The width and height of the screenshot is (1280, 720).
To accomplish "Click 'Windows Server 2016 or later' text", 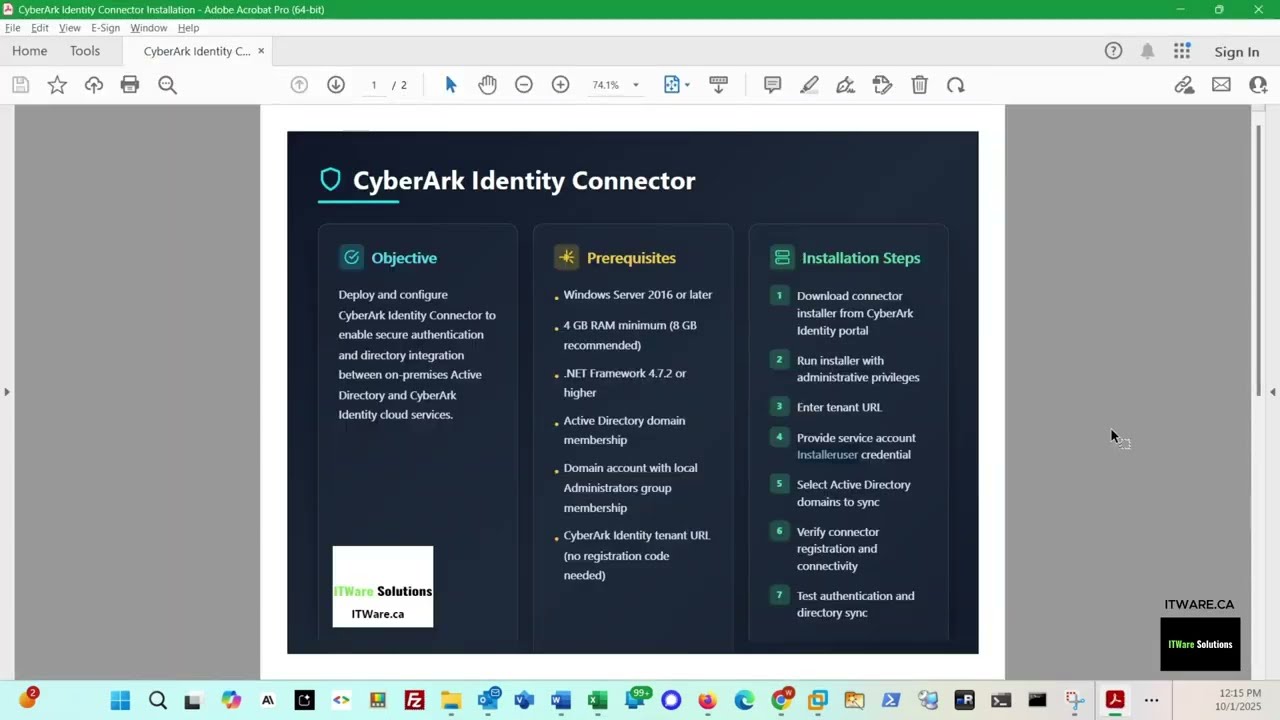I will pos(638,295).
